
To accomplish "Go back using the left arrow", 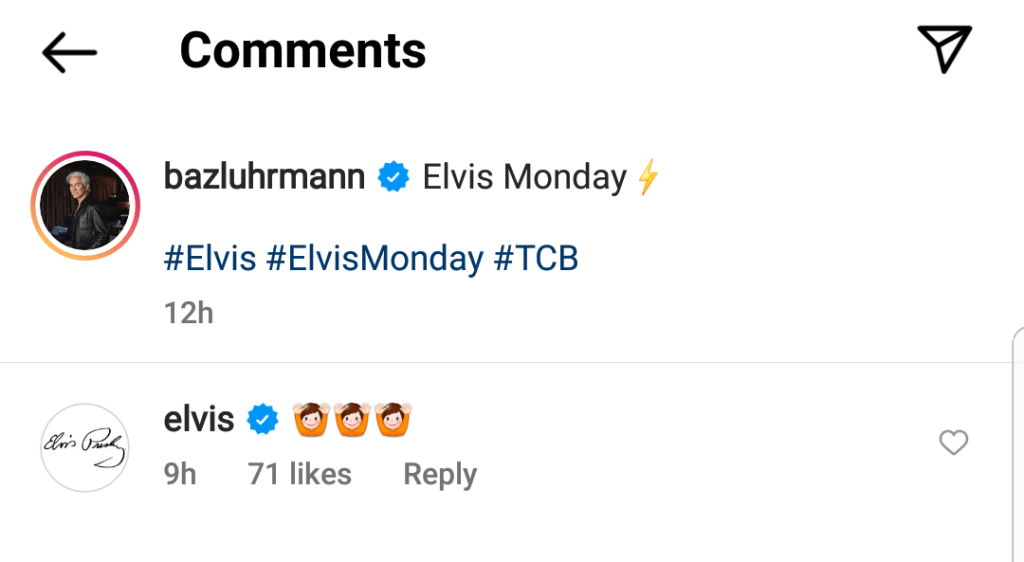I will point(69,52).
